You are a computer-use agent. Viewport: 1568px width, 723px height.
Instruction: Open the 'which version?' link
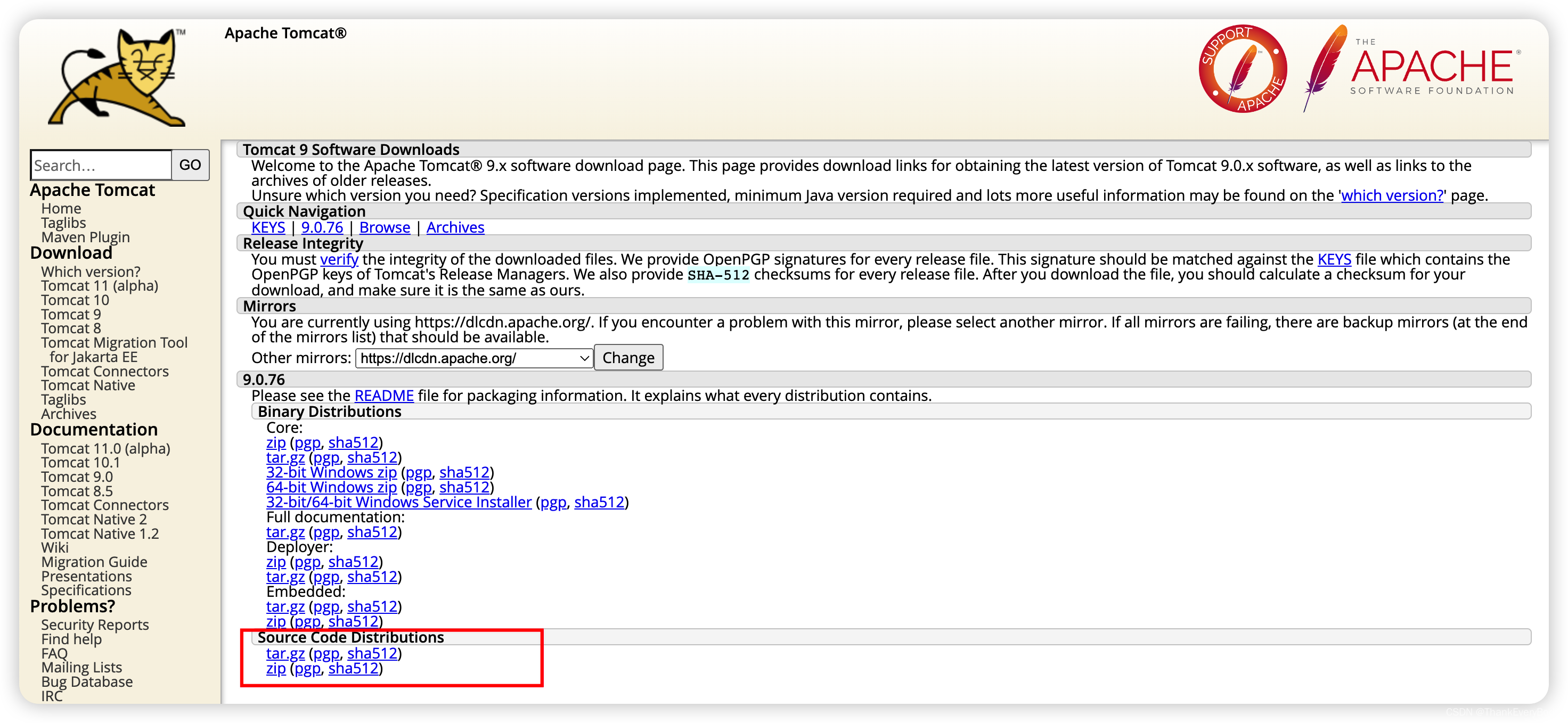[1392, 195]
